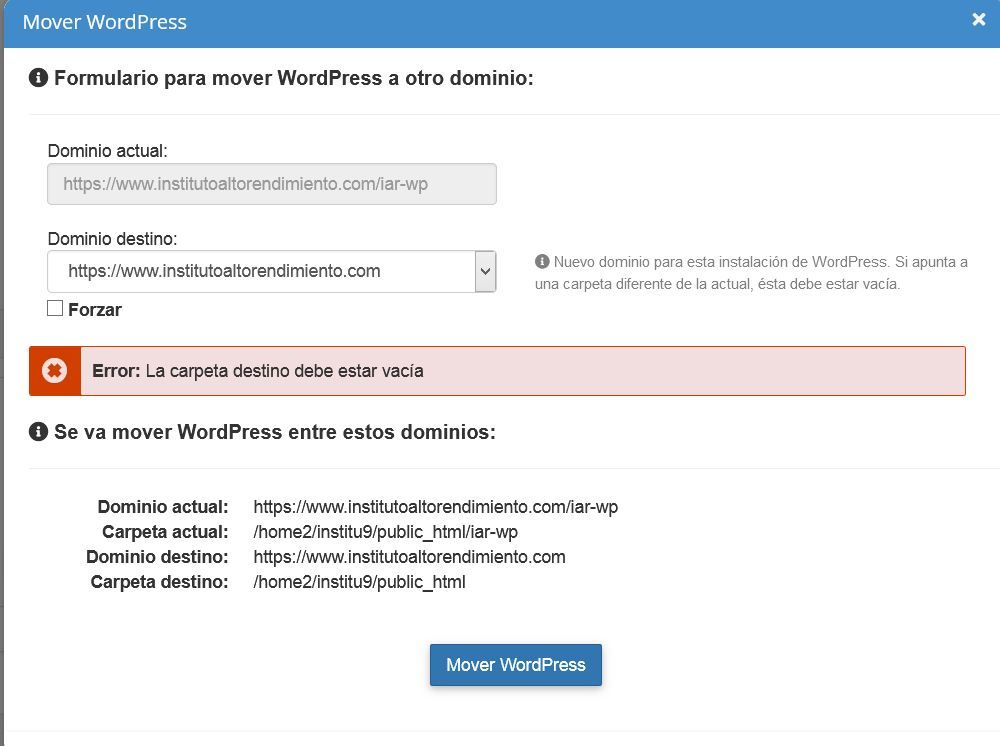Screen dimensions: 1000x746
Task: Click the Formulario para mover WordPress heading
Action: click(x=293, y=78)
